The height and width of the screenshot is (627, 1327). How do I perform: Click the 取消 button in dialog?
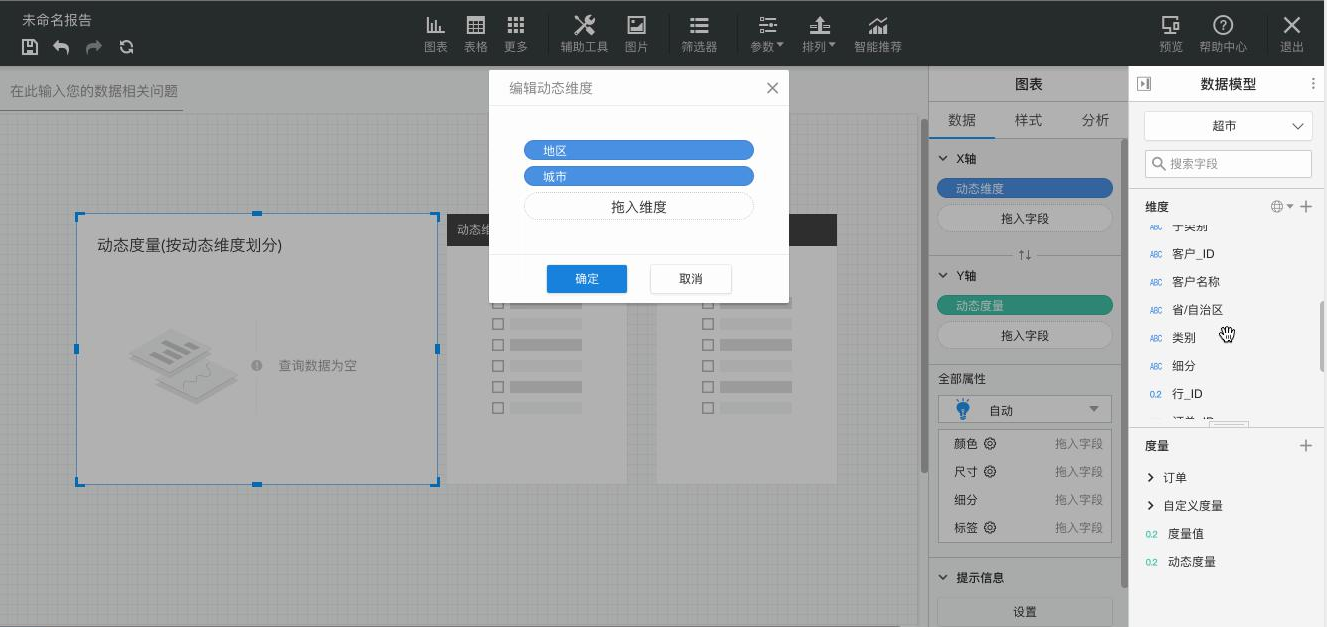point(691,279)
